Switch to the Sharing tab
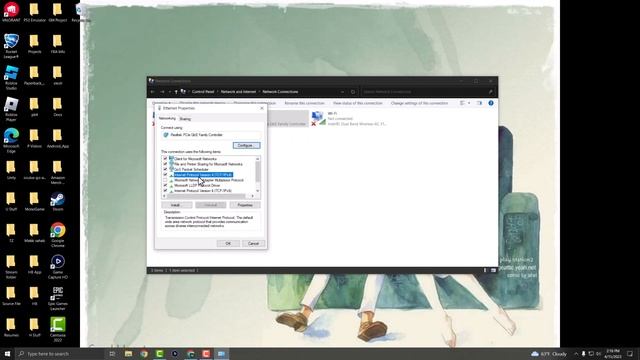Screen dimensions: 640x360 (x=185, y=119)
